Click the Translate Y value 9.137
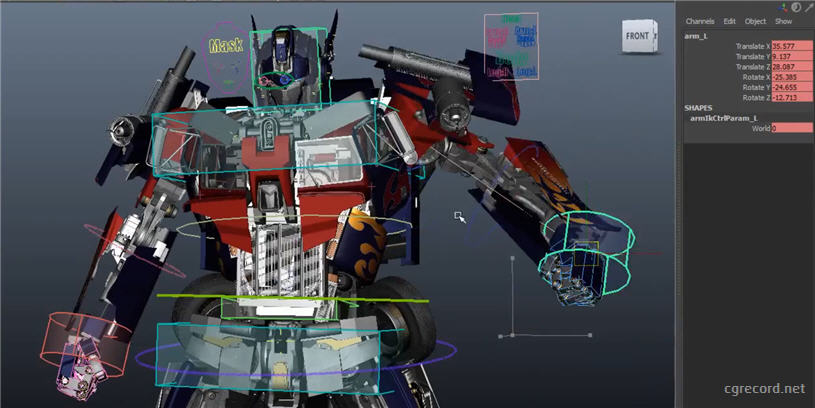815x408 pixels. coord(792,57)
